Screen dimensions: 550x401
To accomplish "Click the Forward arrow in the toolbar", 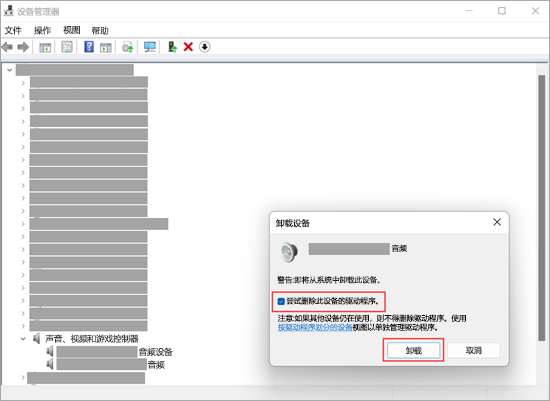I will 23,47.
